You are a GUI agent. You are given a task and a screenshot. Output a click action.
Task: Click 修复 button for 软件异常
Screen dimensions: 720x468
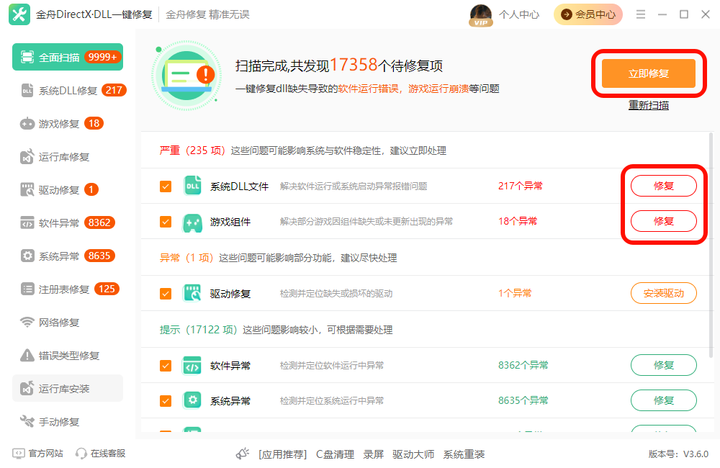(664, 365)
